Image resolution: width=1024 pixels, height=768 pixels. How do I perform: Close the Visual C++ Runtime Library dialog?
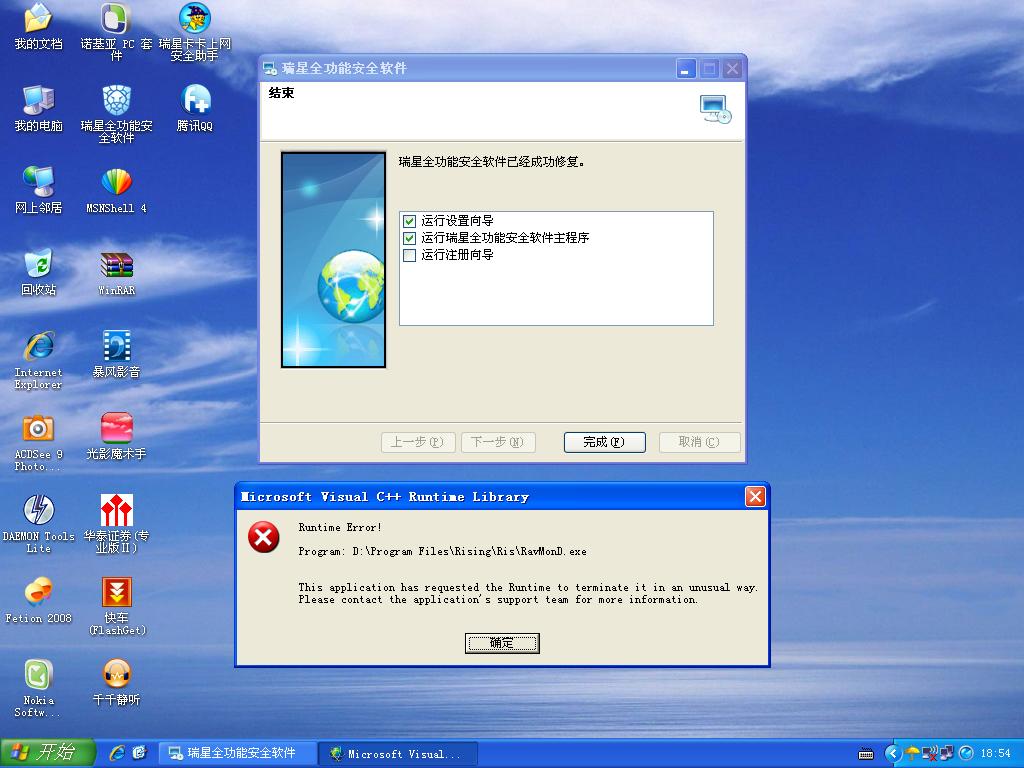tap(755, 497)
